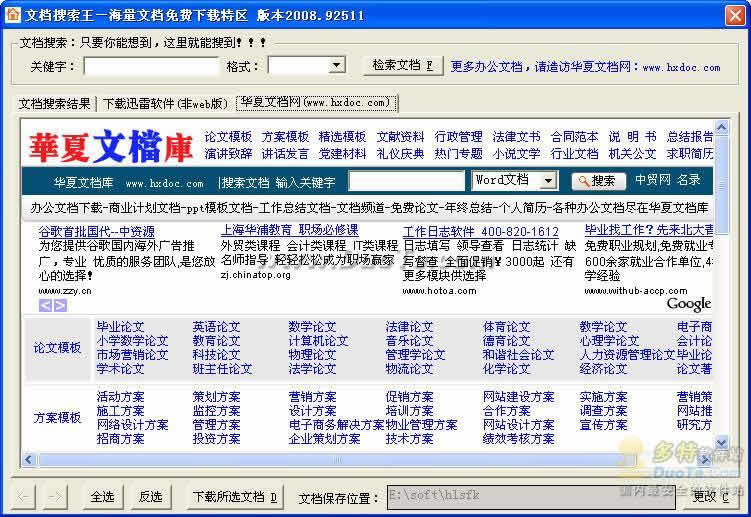Screen dimensions: 751x517
Task: Click vertical scrollbar up arrow
Action: coord(721,127)
